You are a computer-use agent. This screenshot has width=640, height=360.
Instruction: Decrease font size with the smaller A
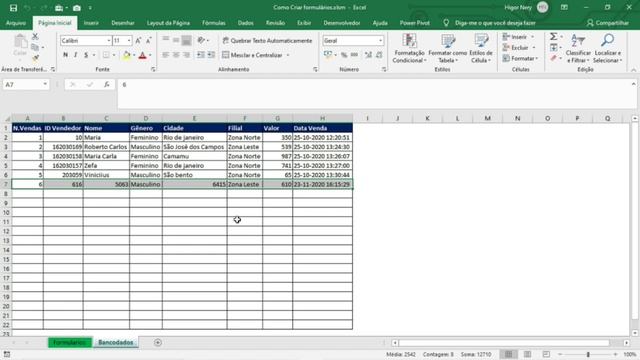(149, 40)
